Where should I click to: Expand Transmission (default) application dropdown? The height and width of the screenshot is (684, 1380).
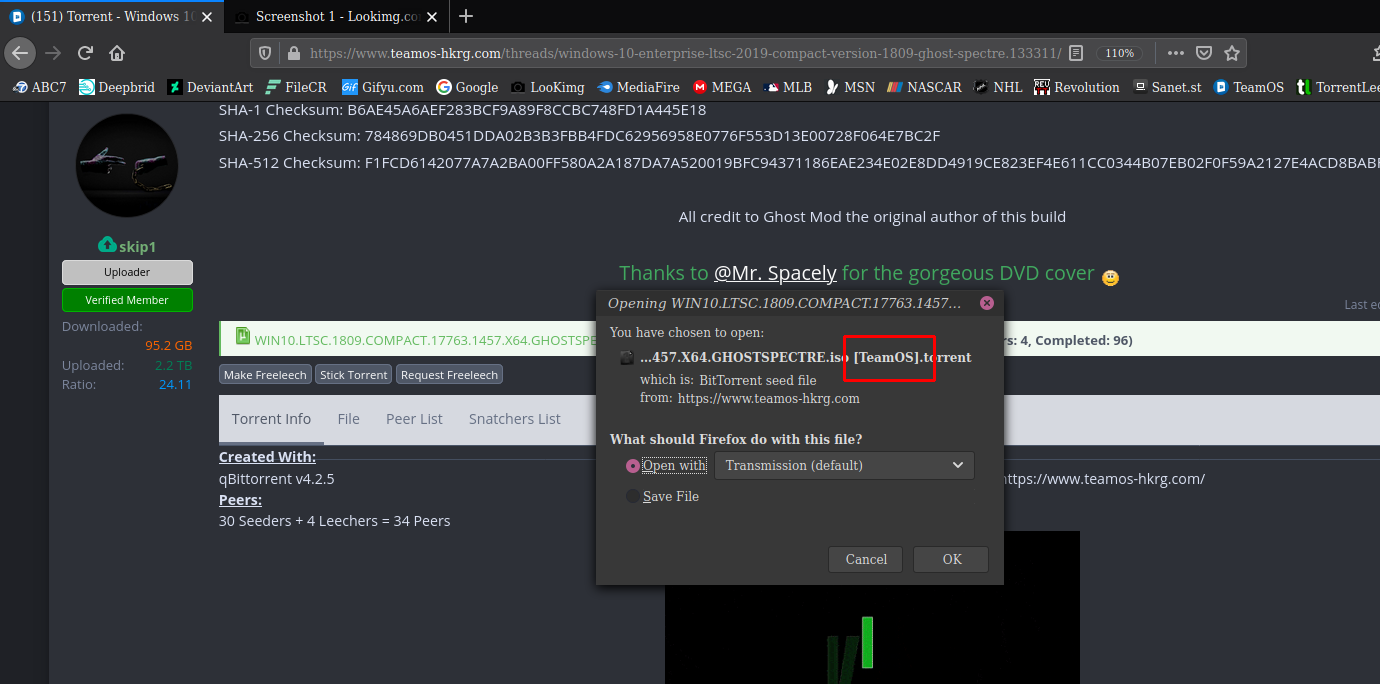click(844, 465)
